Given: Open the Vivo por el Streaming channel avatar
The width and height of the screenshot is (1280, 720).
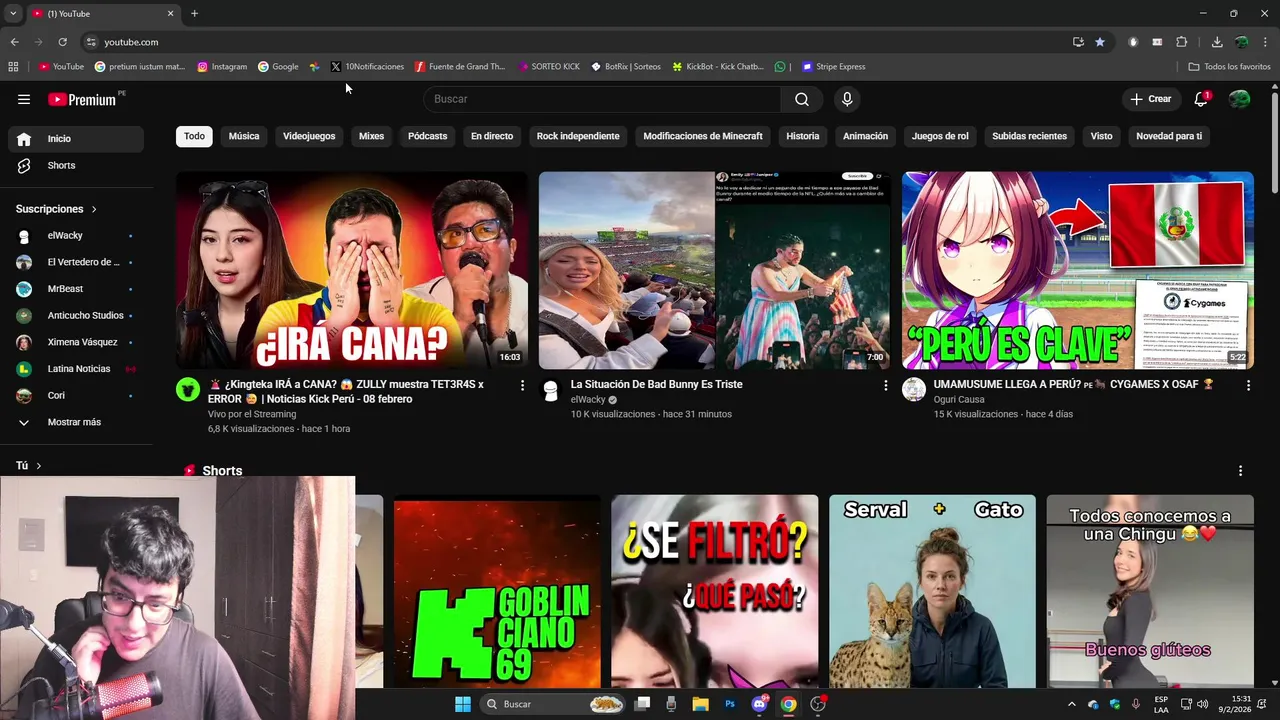Looking at the screenshot, I should 188,390.
